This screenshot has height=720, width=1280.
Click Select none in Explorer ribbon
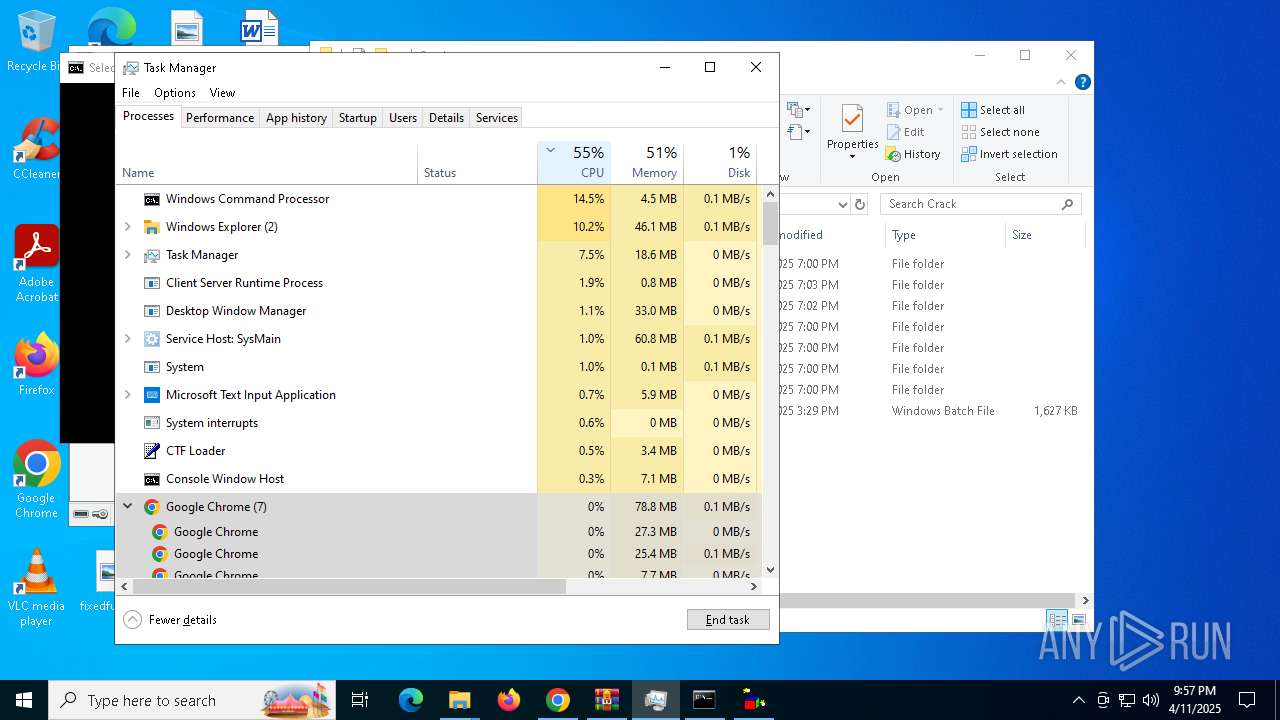(x=1000, y=132)
